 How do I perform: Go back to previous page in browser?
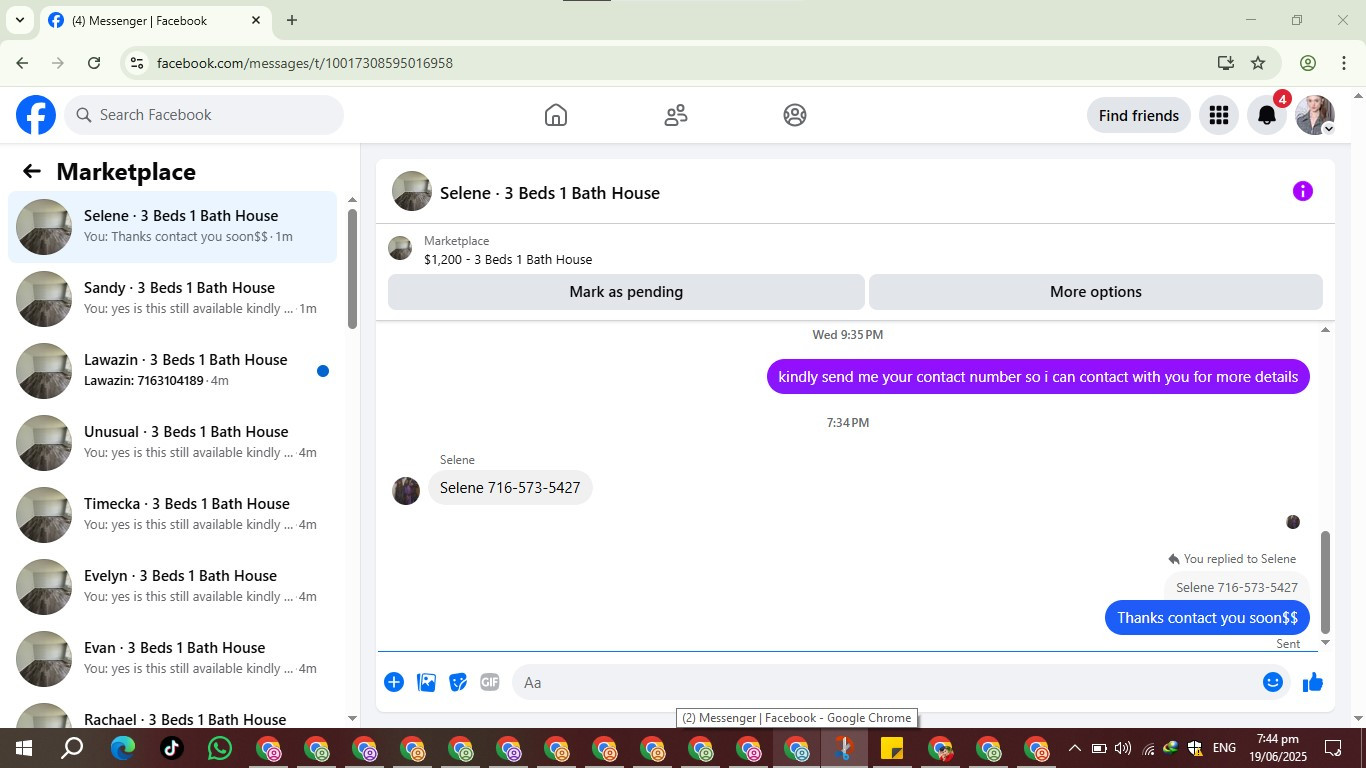pyautogui.click(x=22, y=63)
